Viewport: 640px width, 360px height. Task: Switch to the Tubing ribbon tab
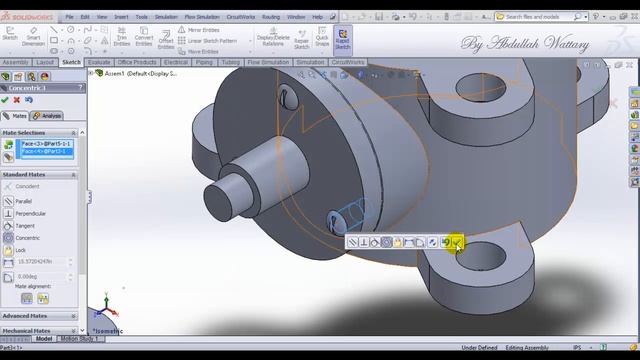(230, 62)
